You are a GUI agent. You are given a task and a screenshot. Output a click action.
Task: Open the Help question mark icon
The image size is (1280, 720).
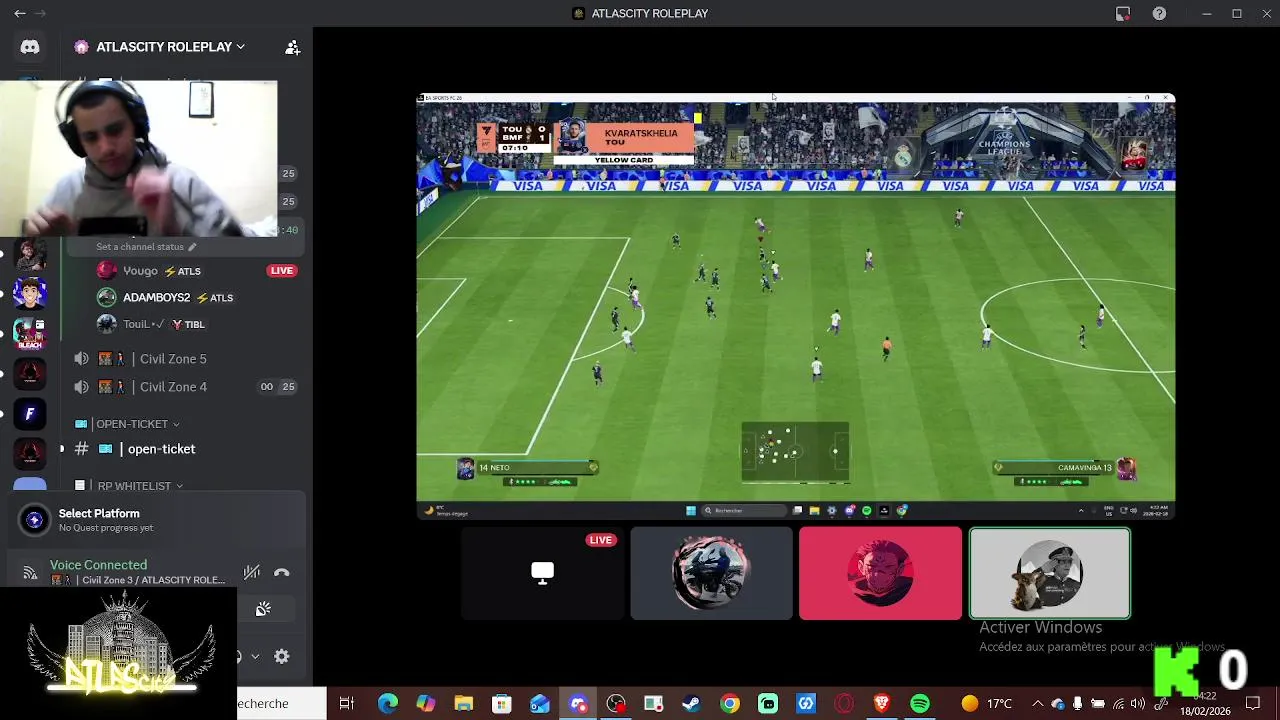pos(1159,14)
